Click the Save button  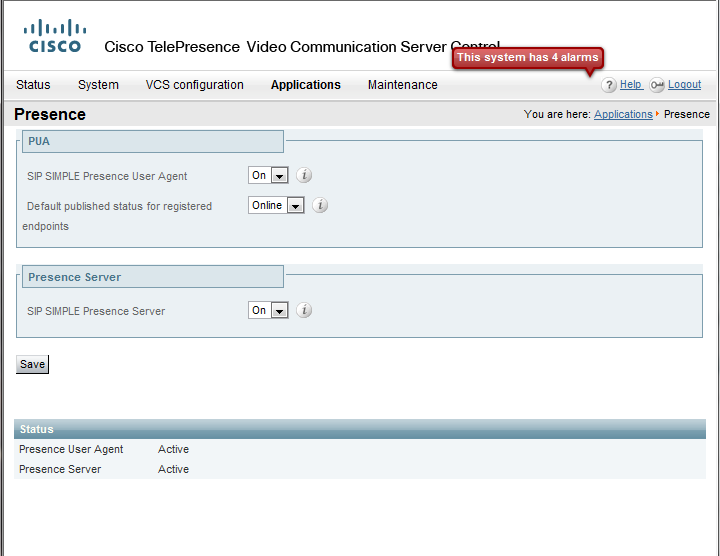32,364
